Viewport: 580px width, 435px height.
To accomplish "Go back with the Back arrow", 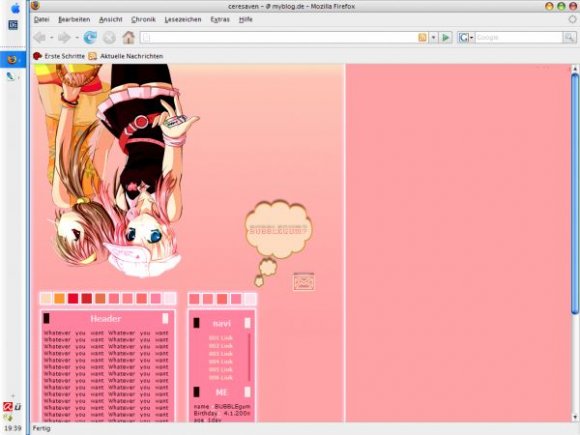I will point(40,37).
